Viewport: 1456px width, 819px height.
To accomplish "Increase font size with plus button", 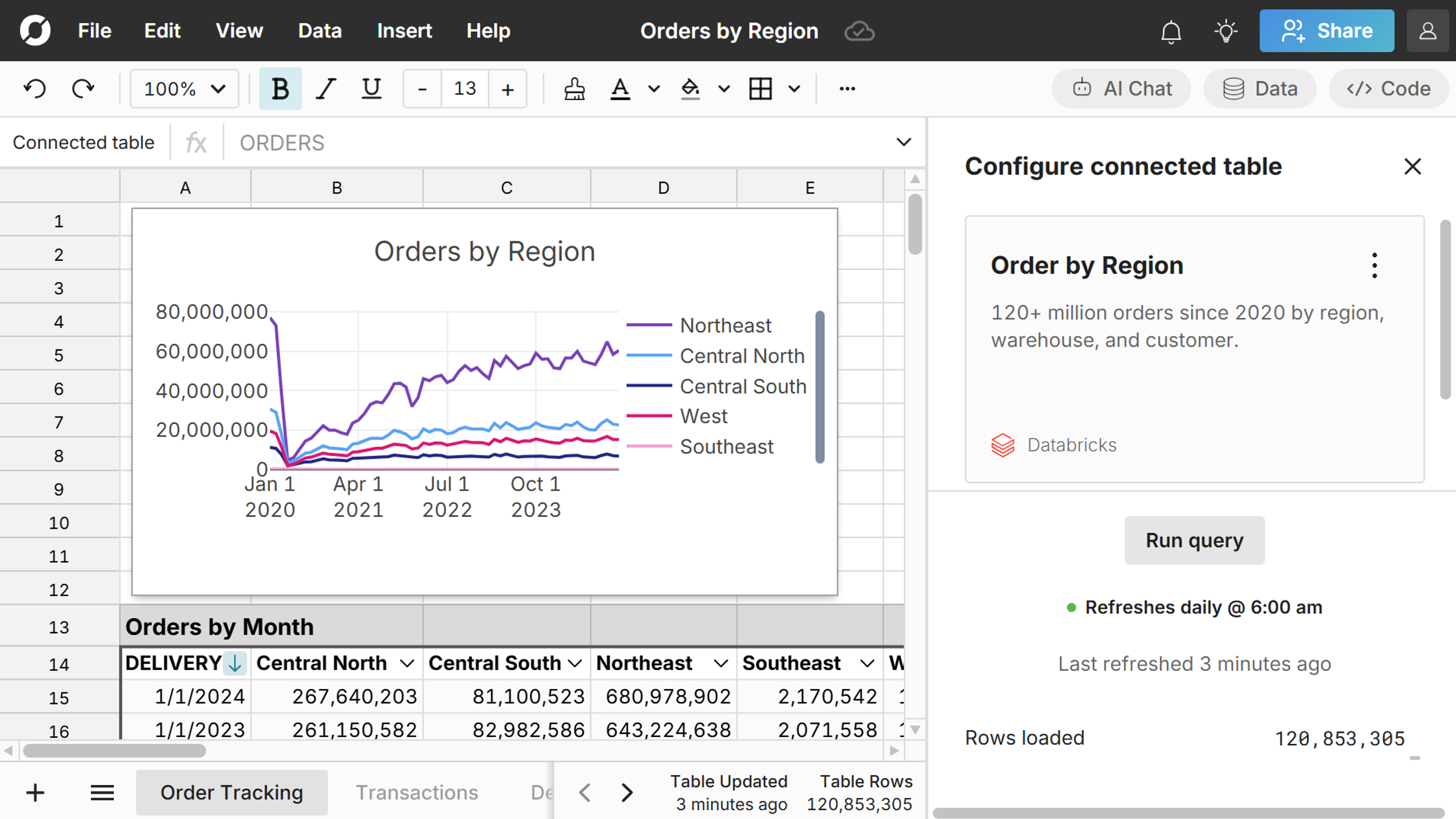I will click(508, 89).
